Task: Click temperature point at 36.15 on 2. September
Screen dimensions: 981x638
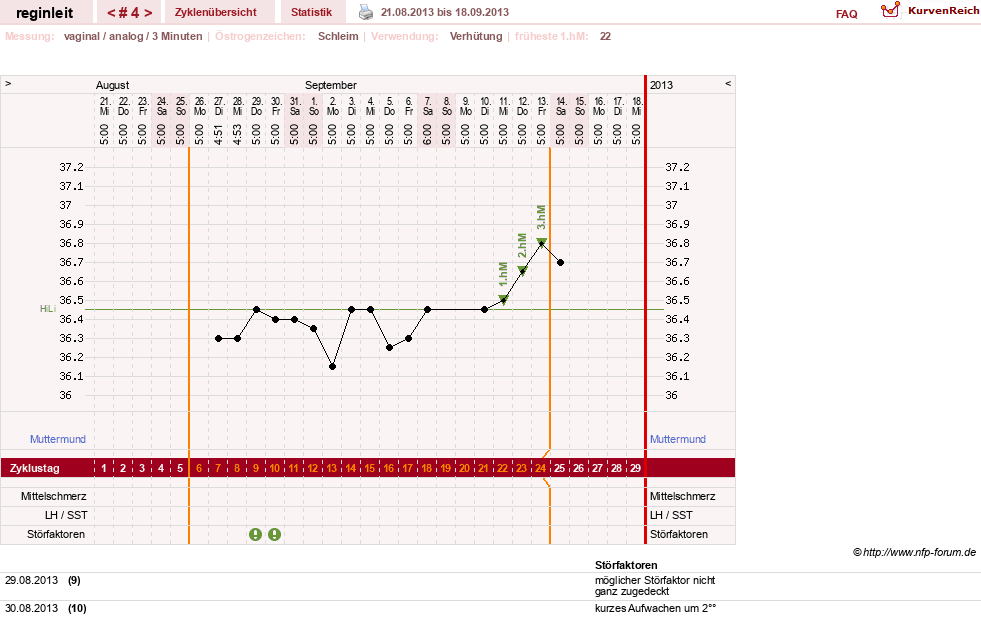Action: [x=333, y=367]
